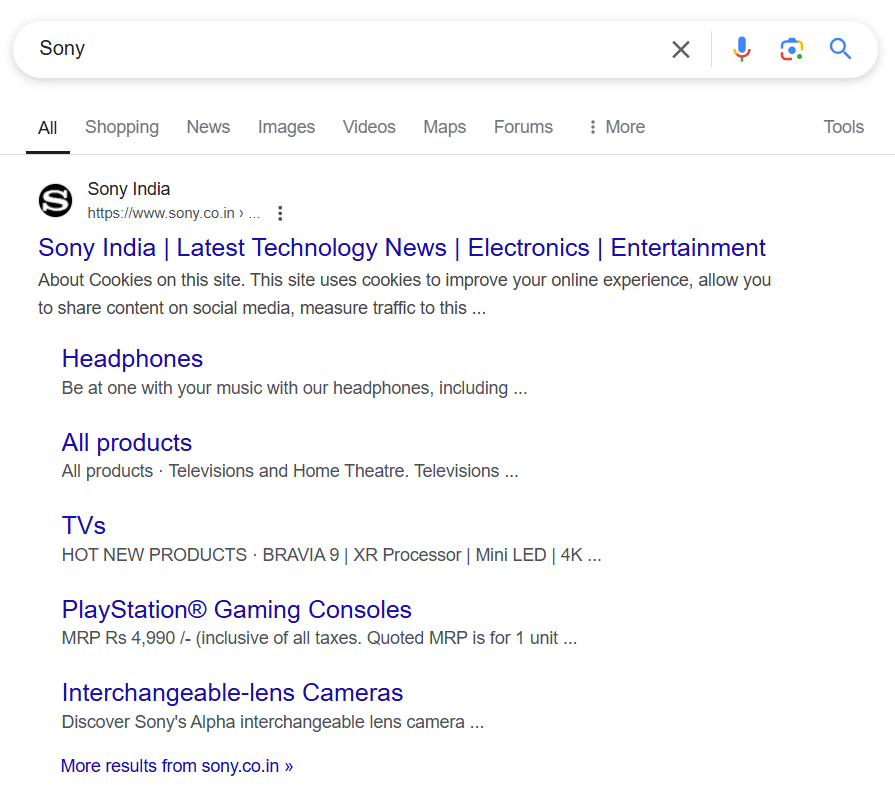Click the 'About Cookies on this site' snippet
This screenshot has width=895, height=790.
[405, 294]
